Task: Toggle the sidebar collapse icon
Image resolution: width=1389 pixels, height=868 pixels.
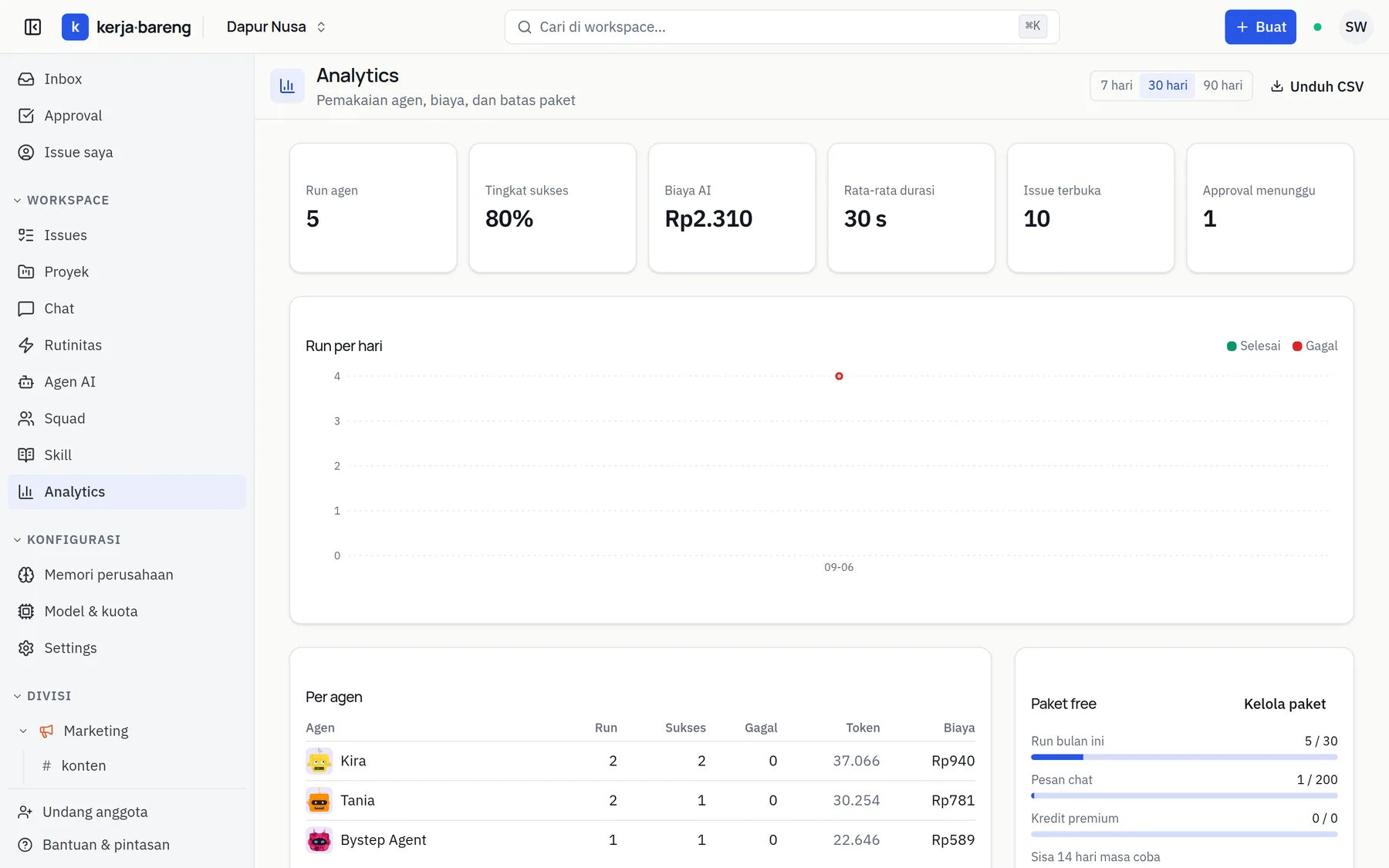Action: [32, 27]
